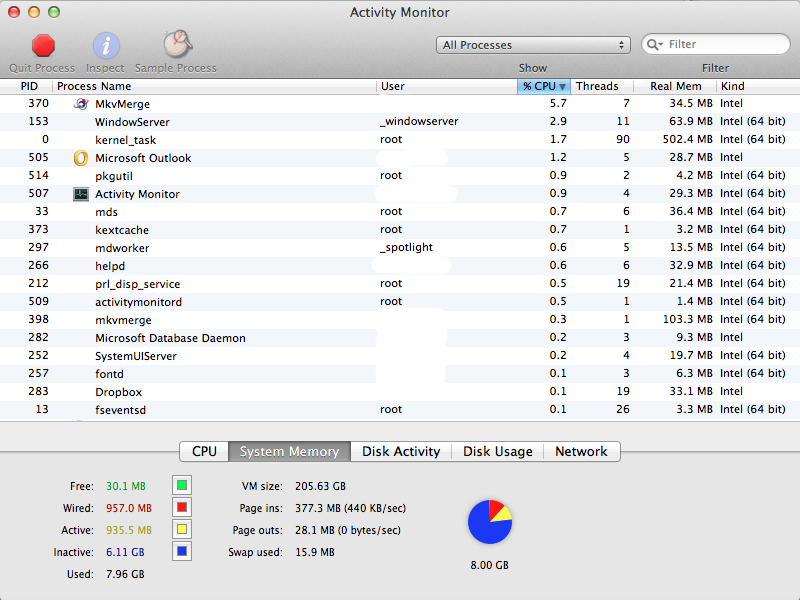Click the 7.96 GB Used value

pyautogui.click(x=125, y=574)
